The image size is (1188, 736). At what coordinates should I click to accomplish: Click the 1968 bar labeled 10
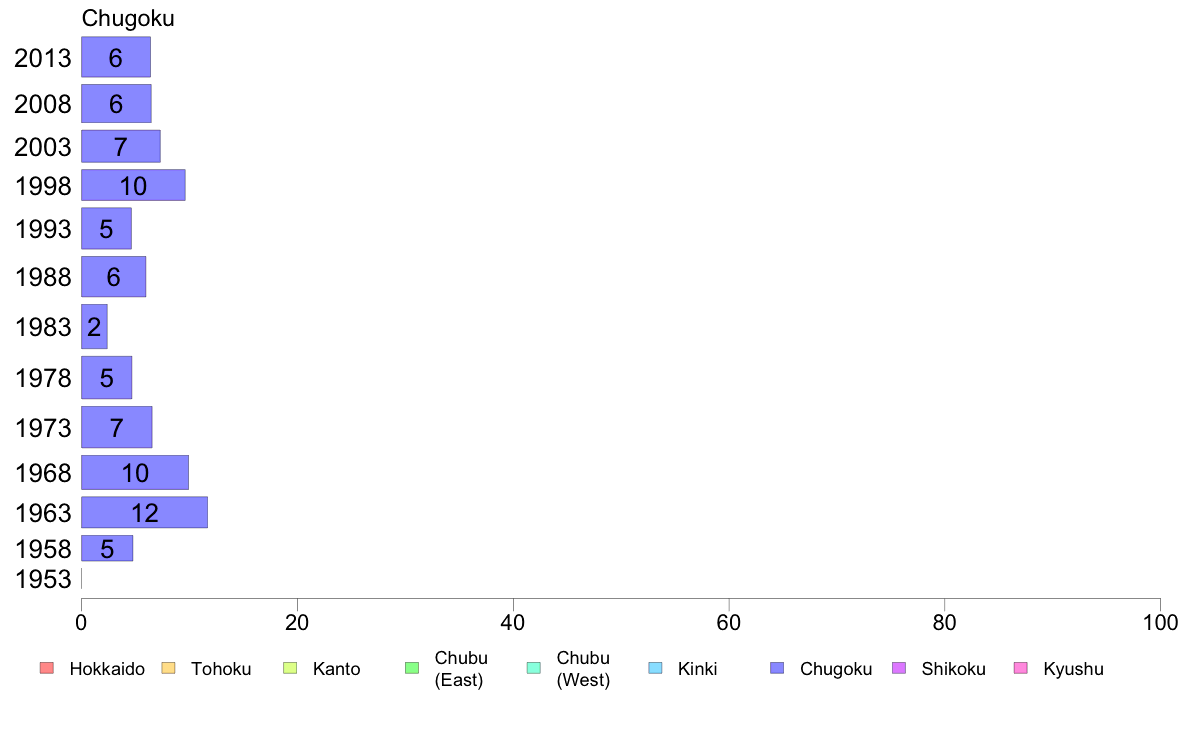(135, 472)
